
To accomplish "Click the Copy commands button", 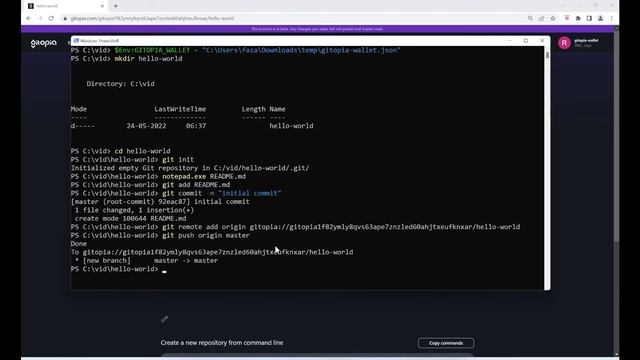I will point(446,343).
